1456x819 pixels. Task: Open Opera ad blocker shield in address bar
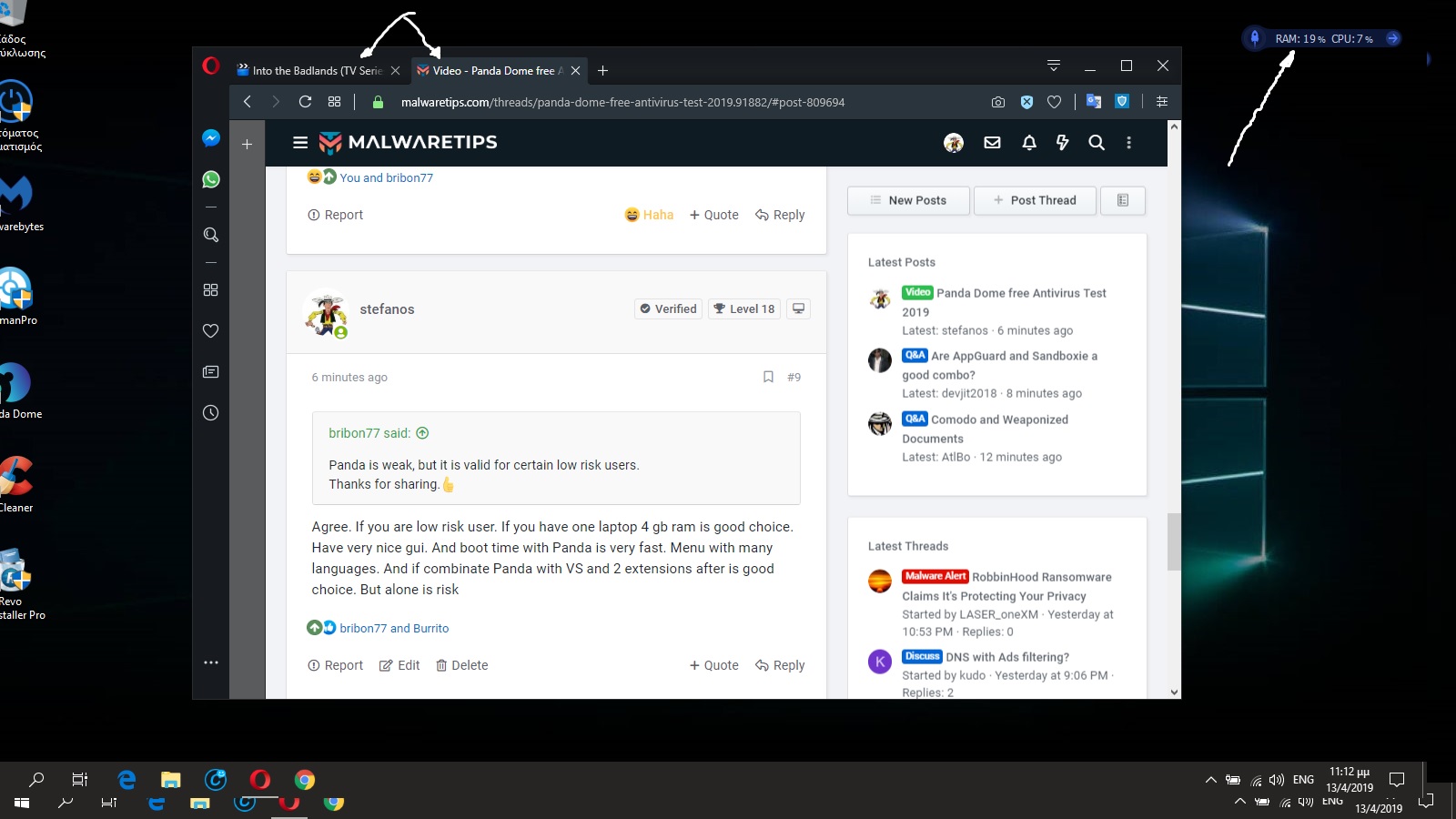pos(1026,102)
